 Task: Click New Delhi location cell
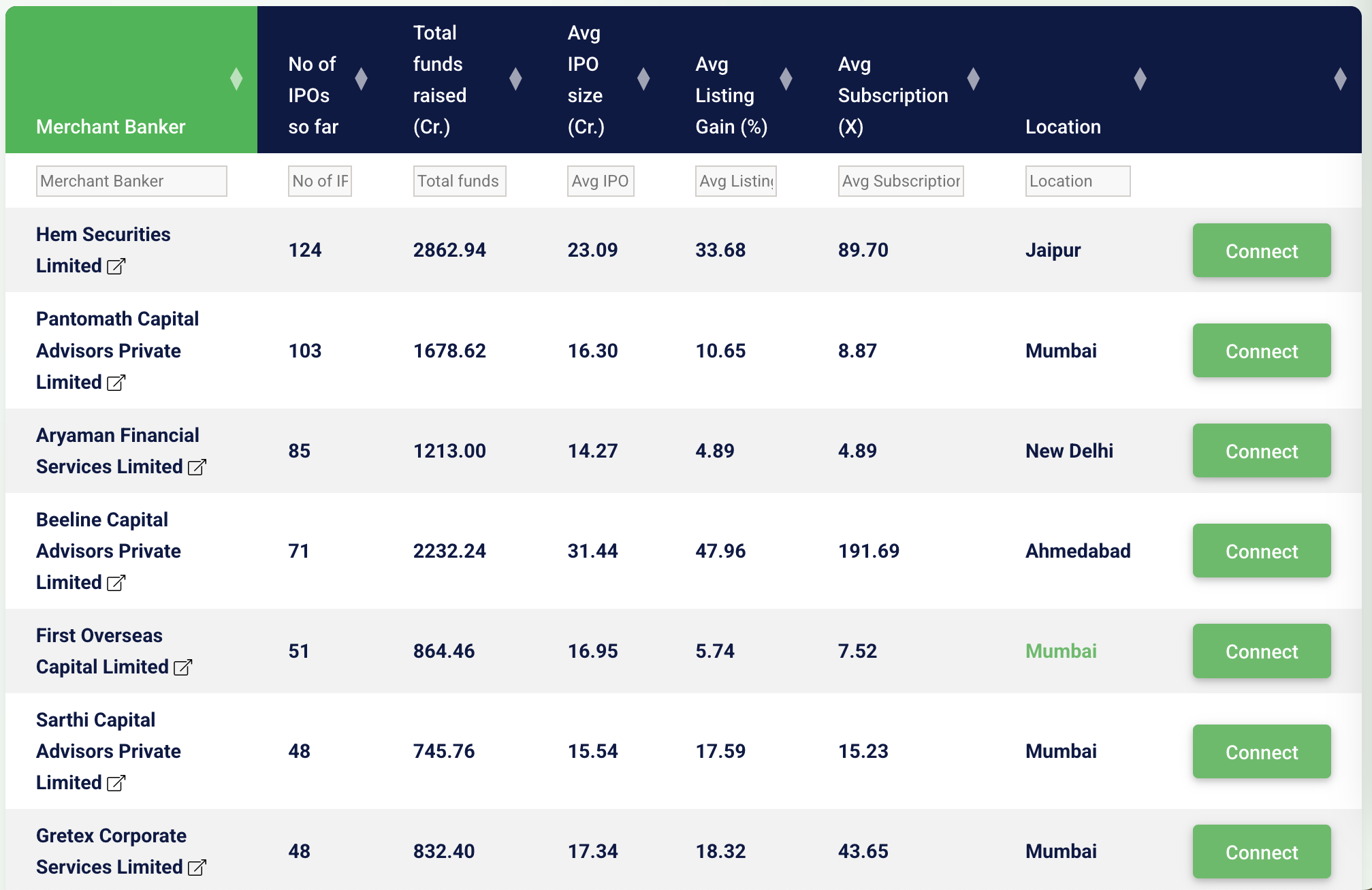1069,451
